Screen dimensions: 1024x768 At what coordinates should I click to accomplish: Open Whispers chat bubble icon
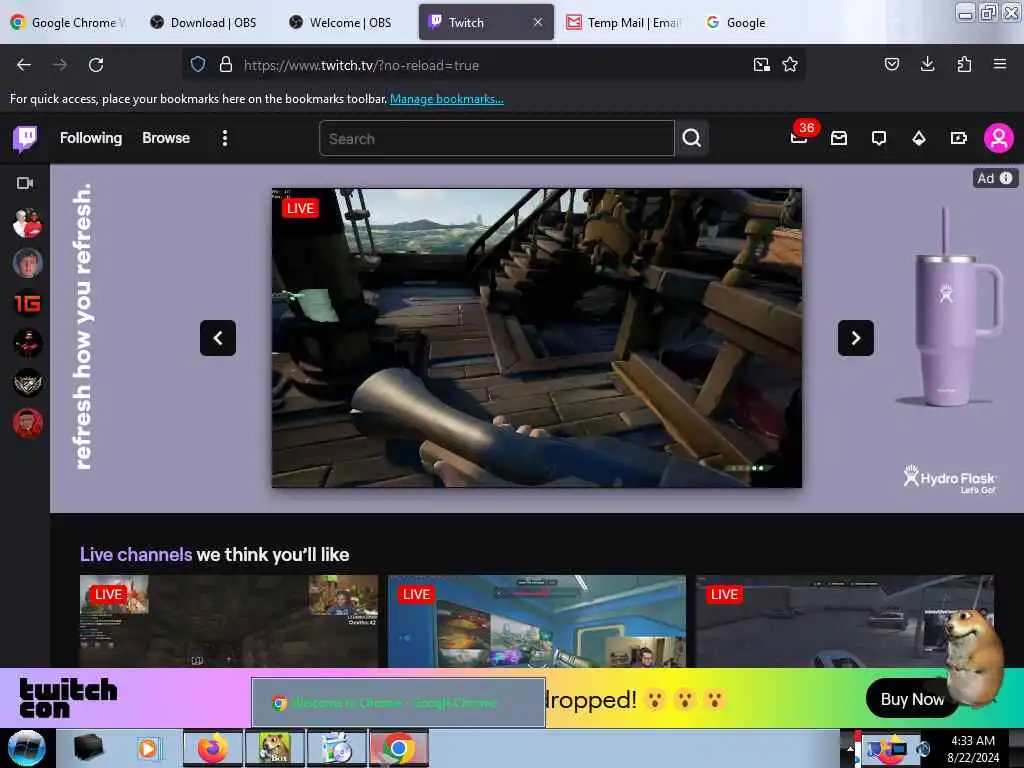click(879, 138)
